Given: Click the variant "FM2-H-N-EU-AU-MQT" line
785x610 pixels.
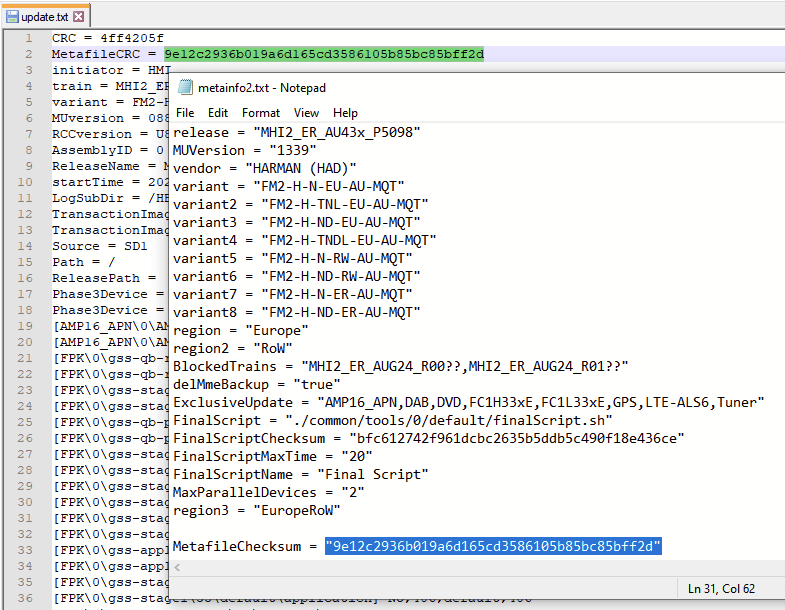Looking at the screenshot, I should pos(288,186).
